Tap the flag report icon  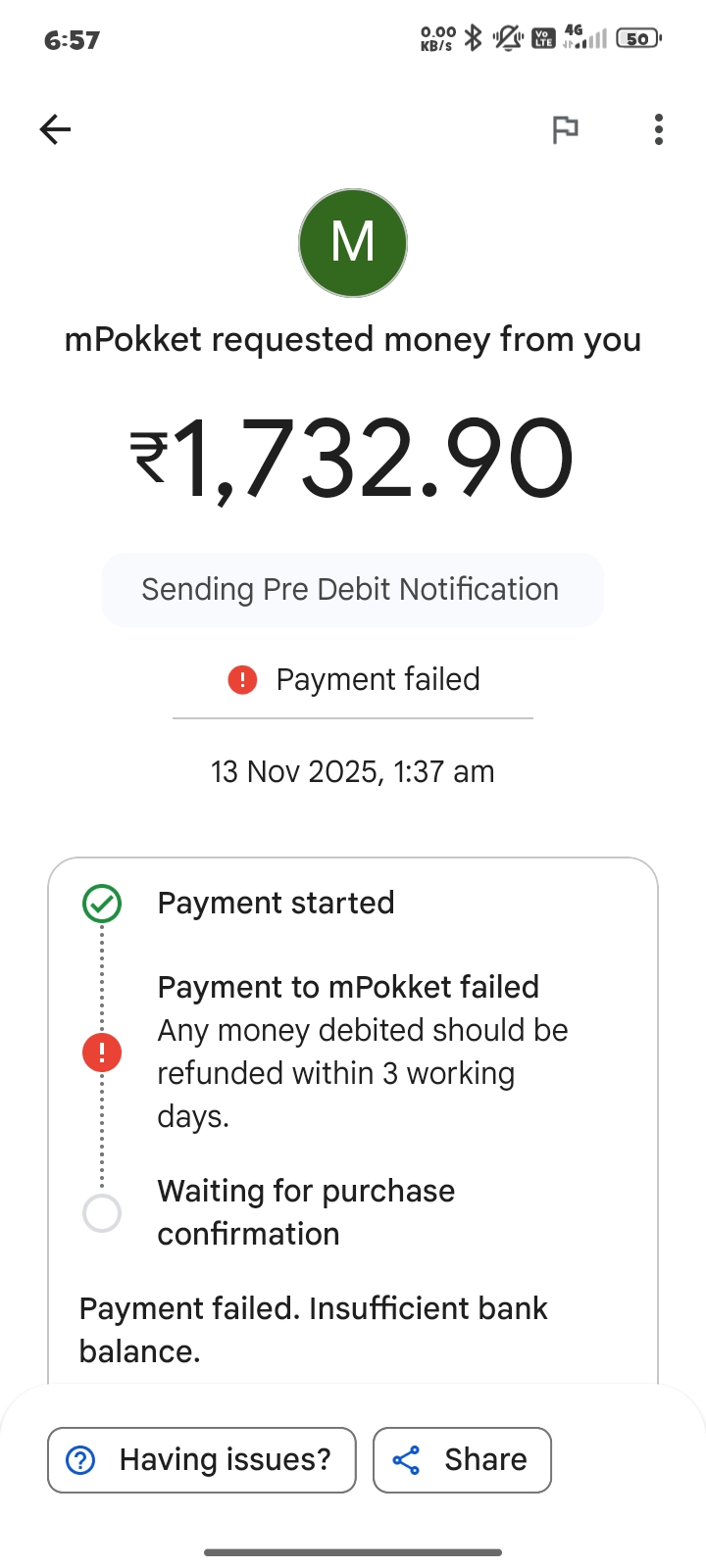[x=565, y=129]
